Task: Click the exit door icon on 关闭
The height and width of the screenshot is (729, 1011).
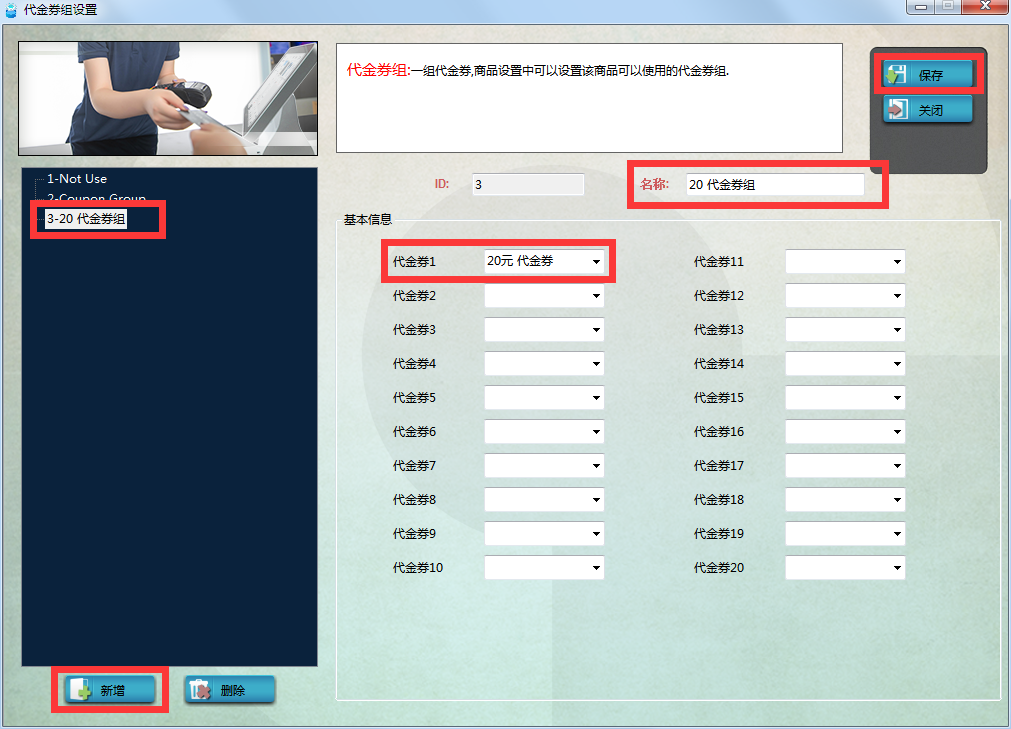Action: pyautogui.click(x=897, y=110)
